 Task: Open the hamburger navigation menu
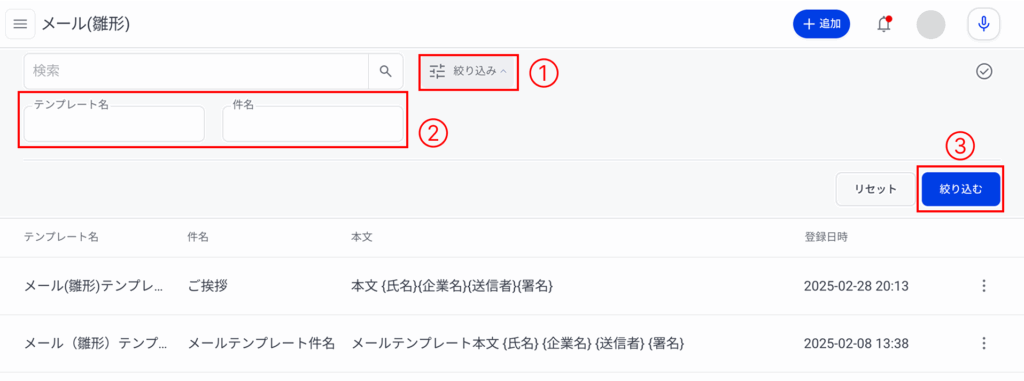coord(20,24)
